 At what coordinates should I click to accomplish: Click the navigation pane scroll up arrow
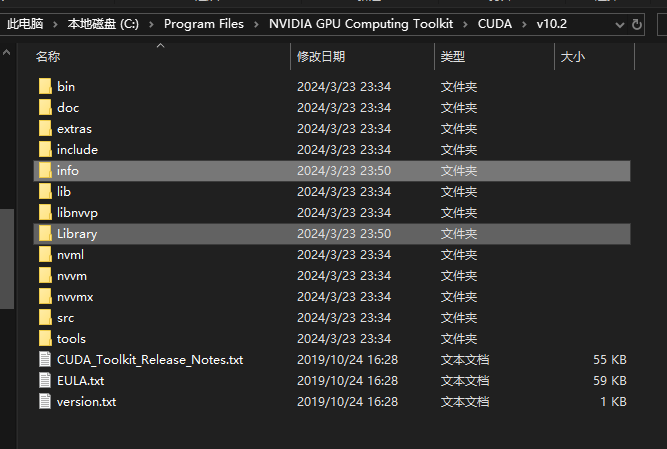(x=6, y=52)
